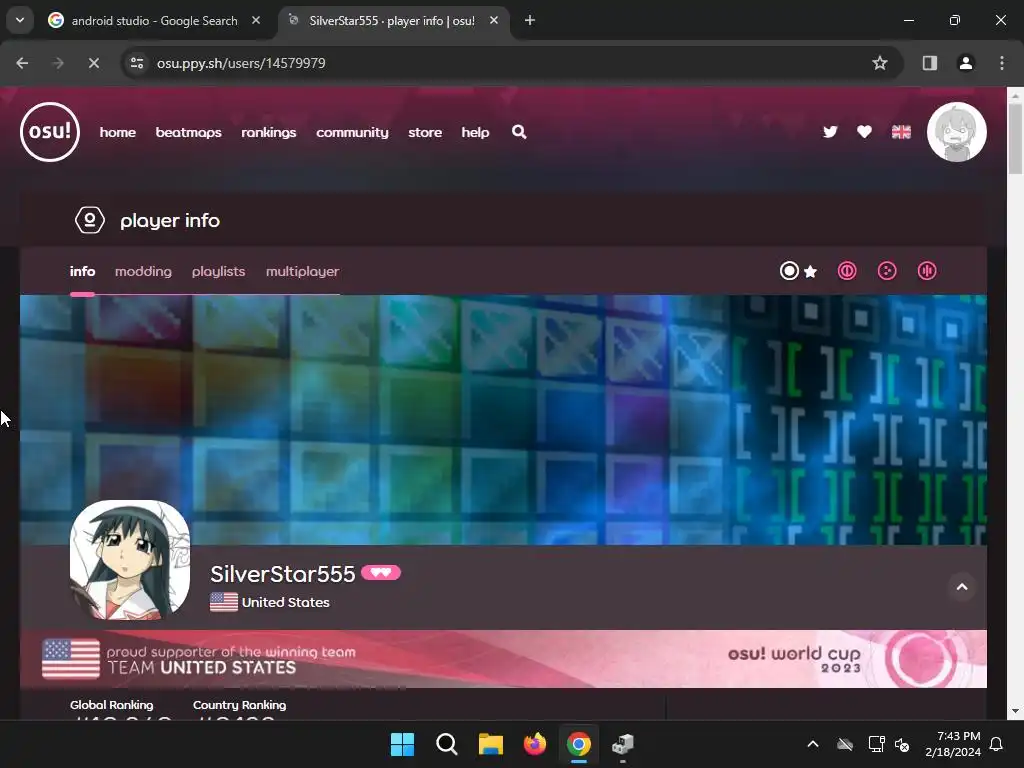Click the player info page icon
Image resolution: width=1024 pixels, height=768 pixels.
click(90, 220)
